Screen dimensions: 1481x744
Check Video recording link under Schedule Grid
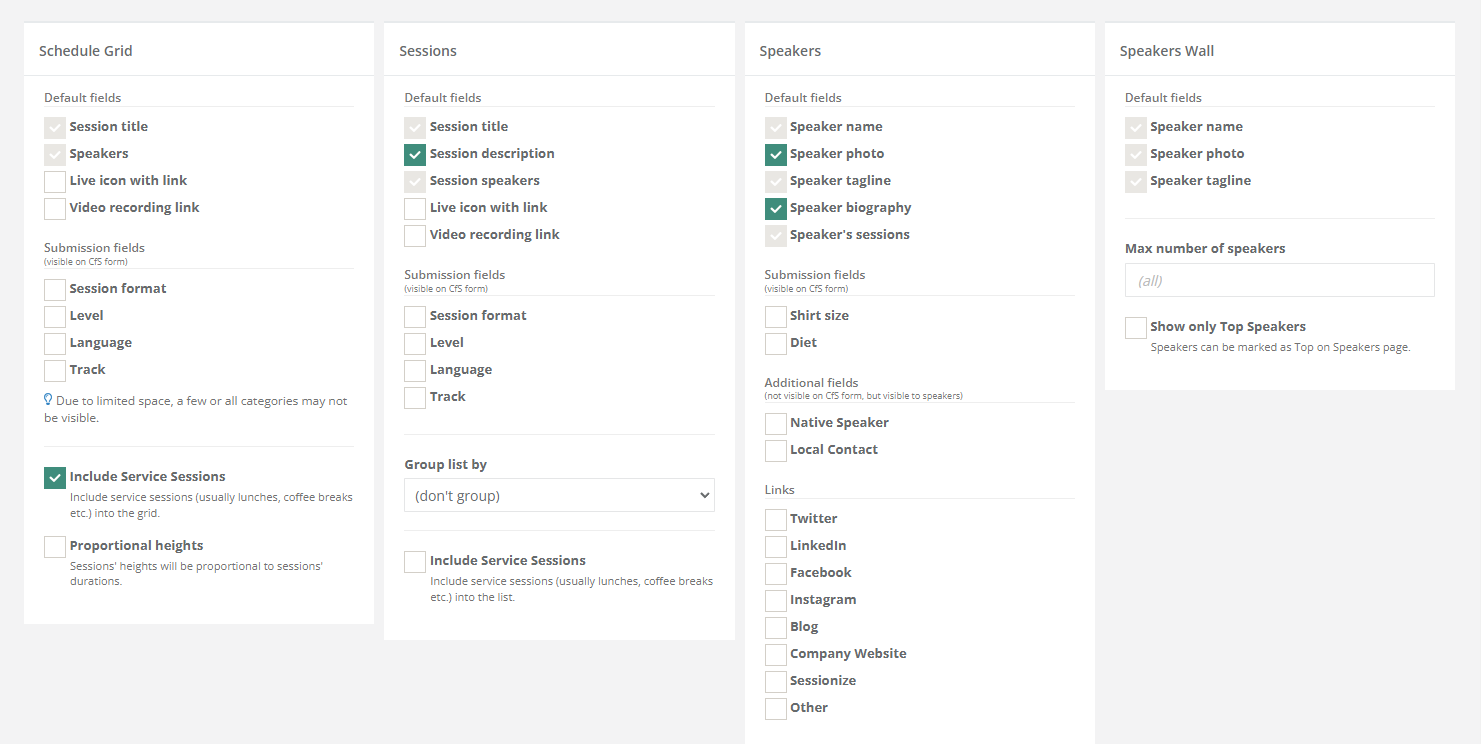(55, 208)
